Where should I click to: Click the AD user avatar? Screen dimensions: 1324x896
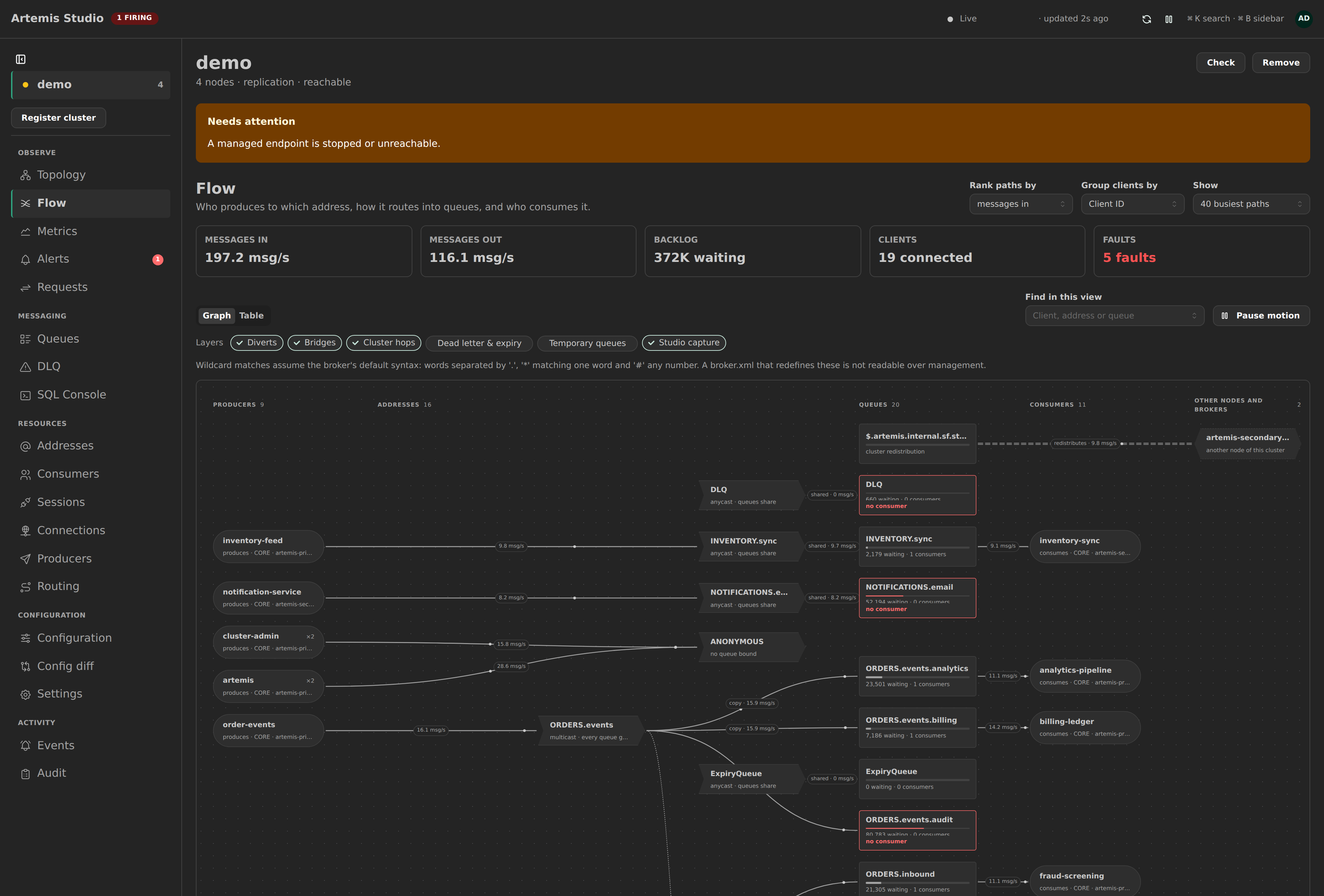(x=1304, y=19)
